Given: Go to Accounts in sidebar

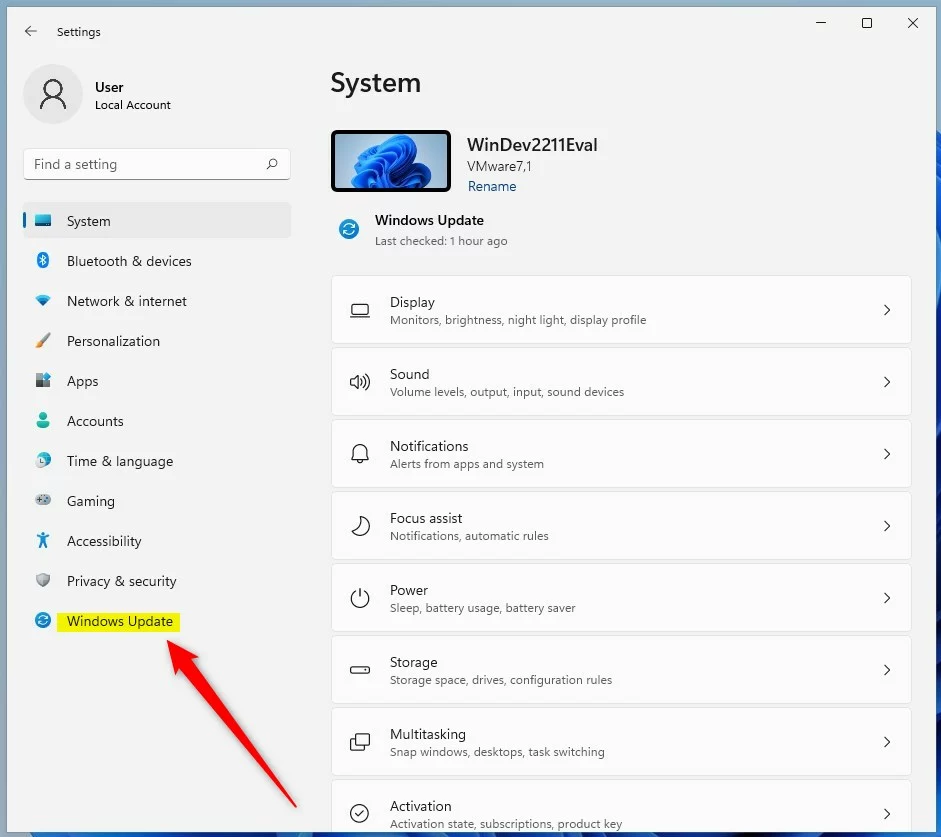Looking at the screenshot, I should tap(95, 421).
